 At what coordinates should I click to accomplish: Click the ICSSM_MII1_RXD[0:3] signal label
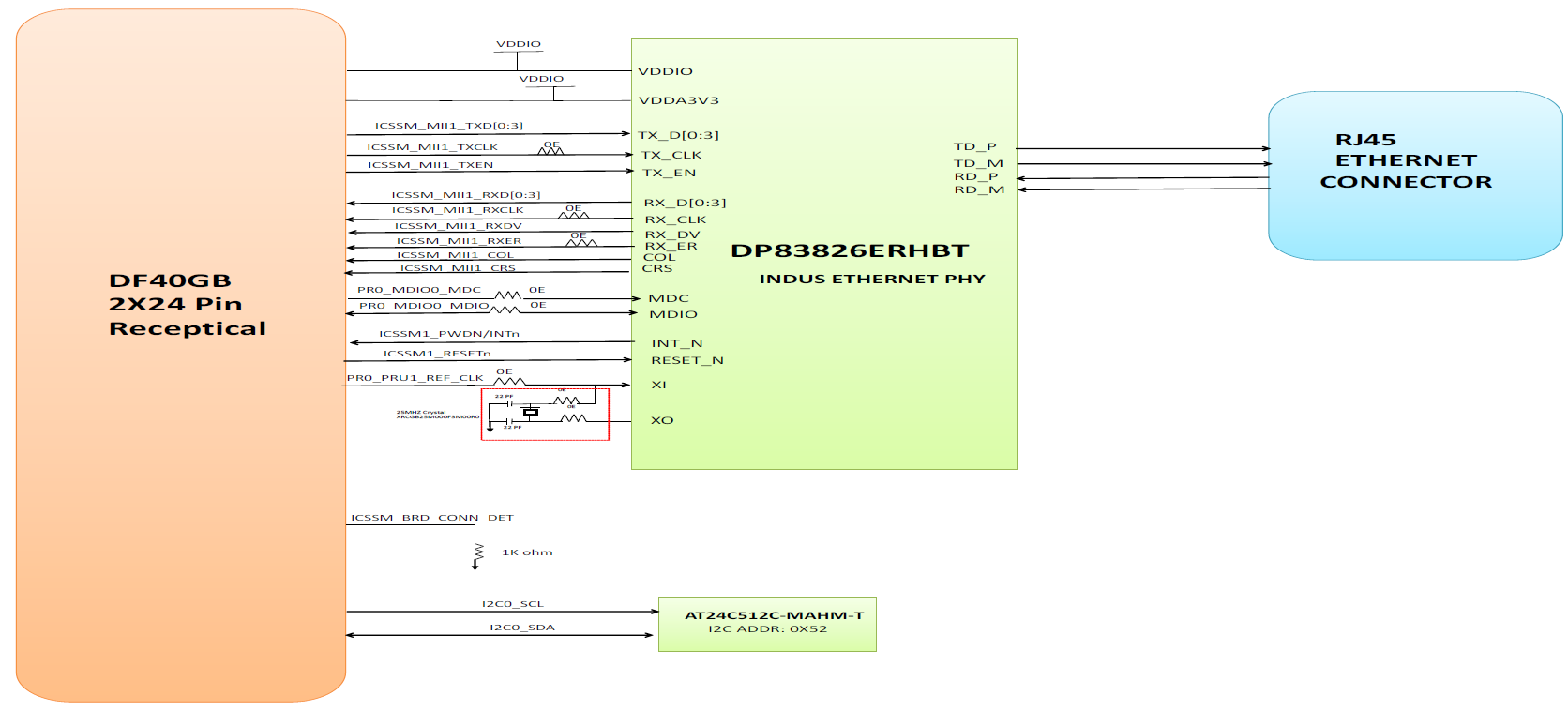(x=466, y=195)
